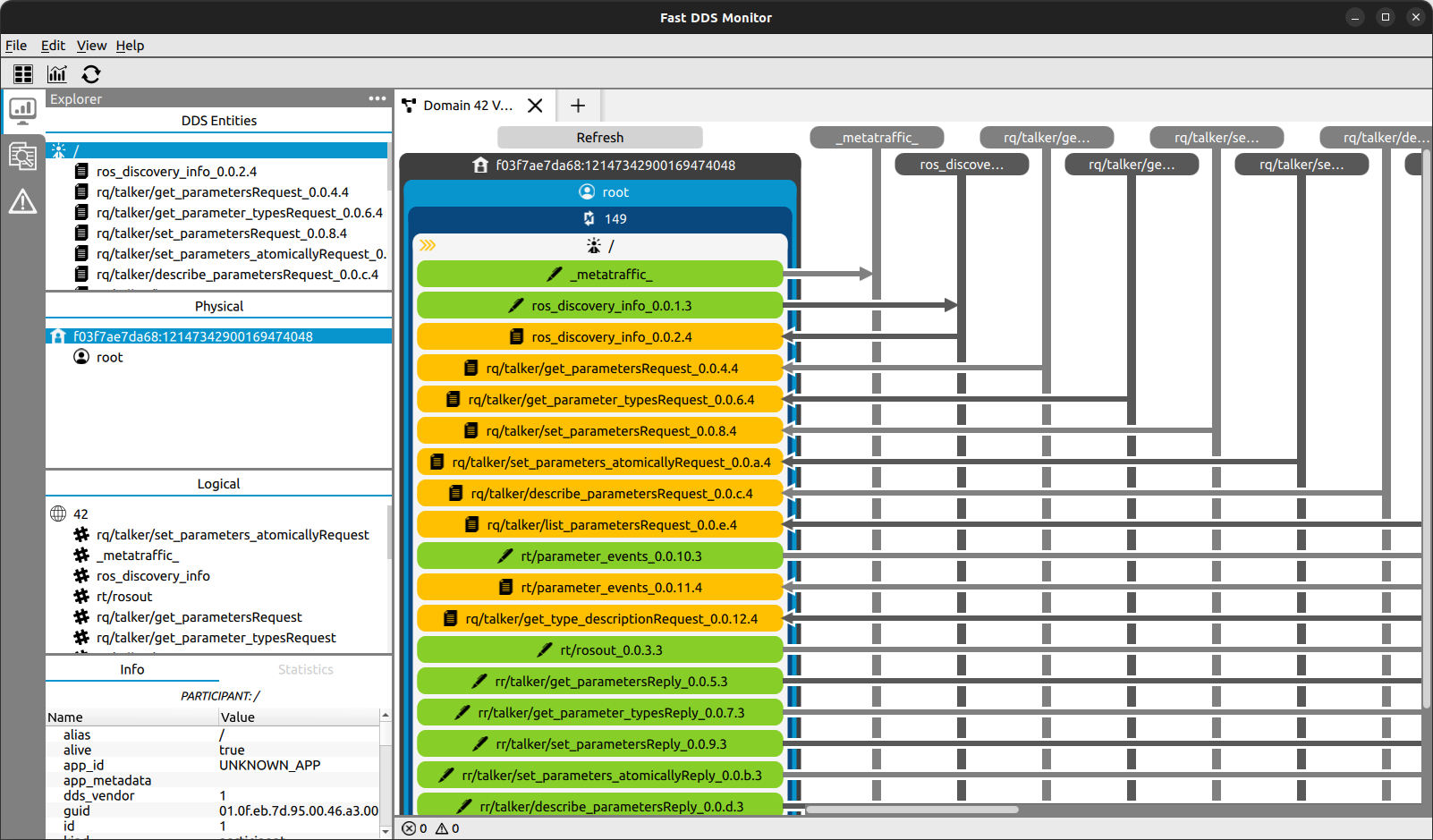Open the monitor status sidebar icon
Image resolution: width=1433 pixels, height=840 pixels.
[22, 110]
